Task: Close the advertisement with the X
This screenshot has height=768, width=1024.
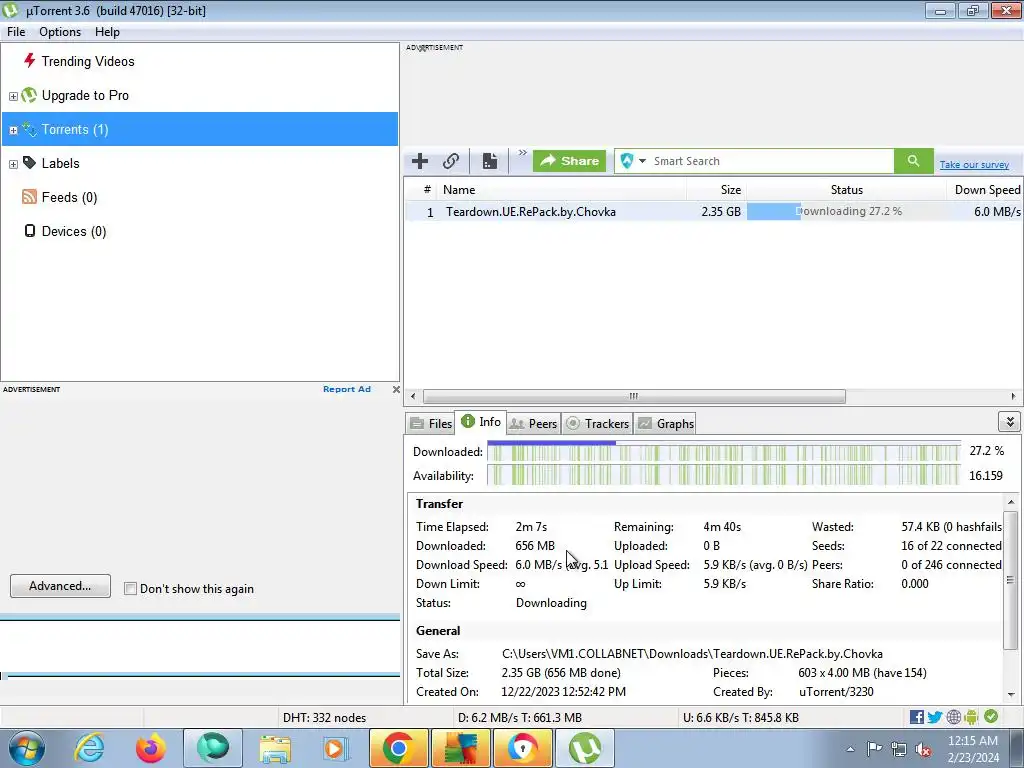Action: (x=396, y=389)
